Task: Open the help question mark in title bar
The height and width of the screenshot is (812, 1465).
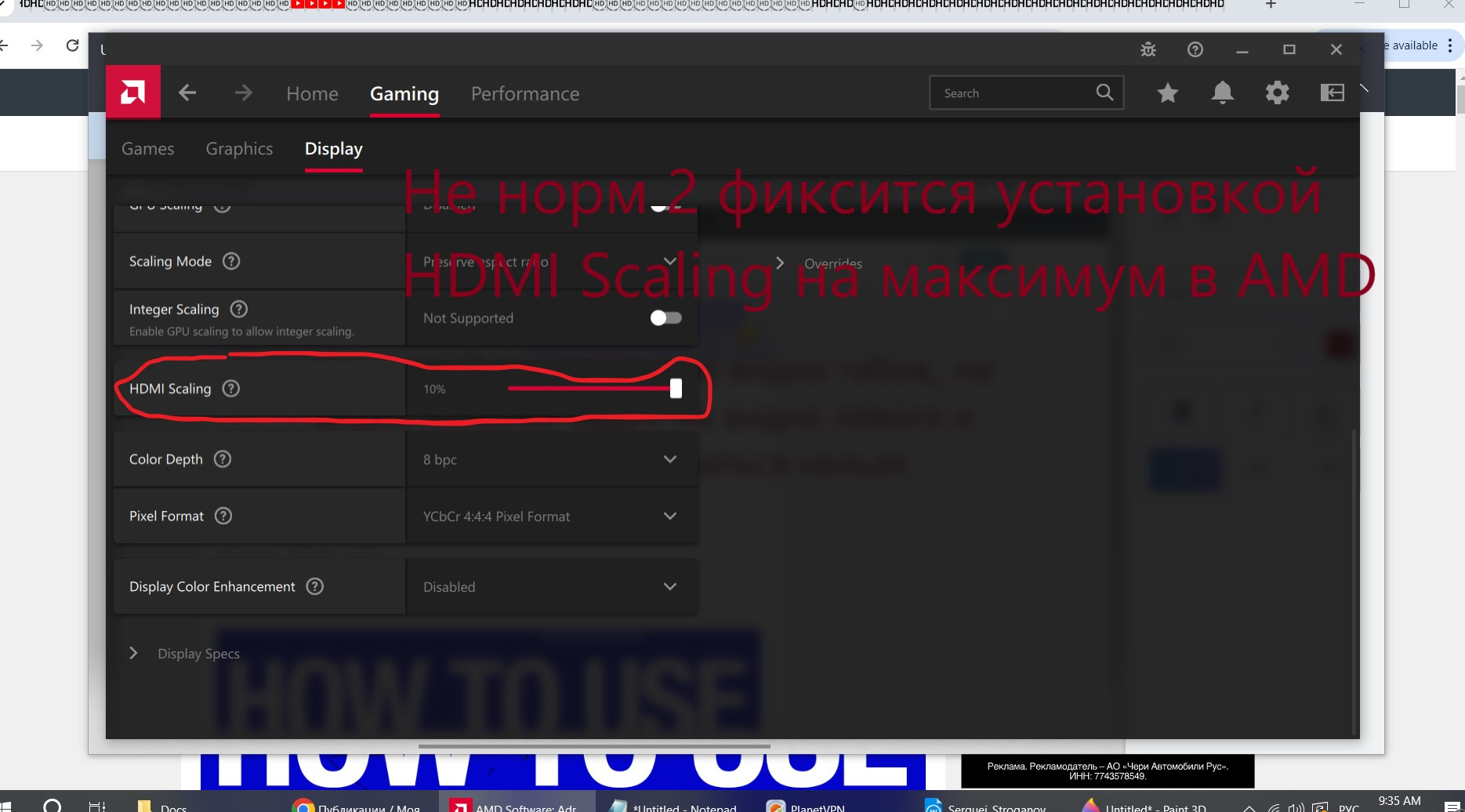Action: coord(1195,49)
